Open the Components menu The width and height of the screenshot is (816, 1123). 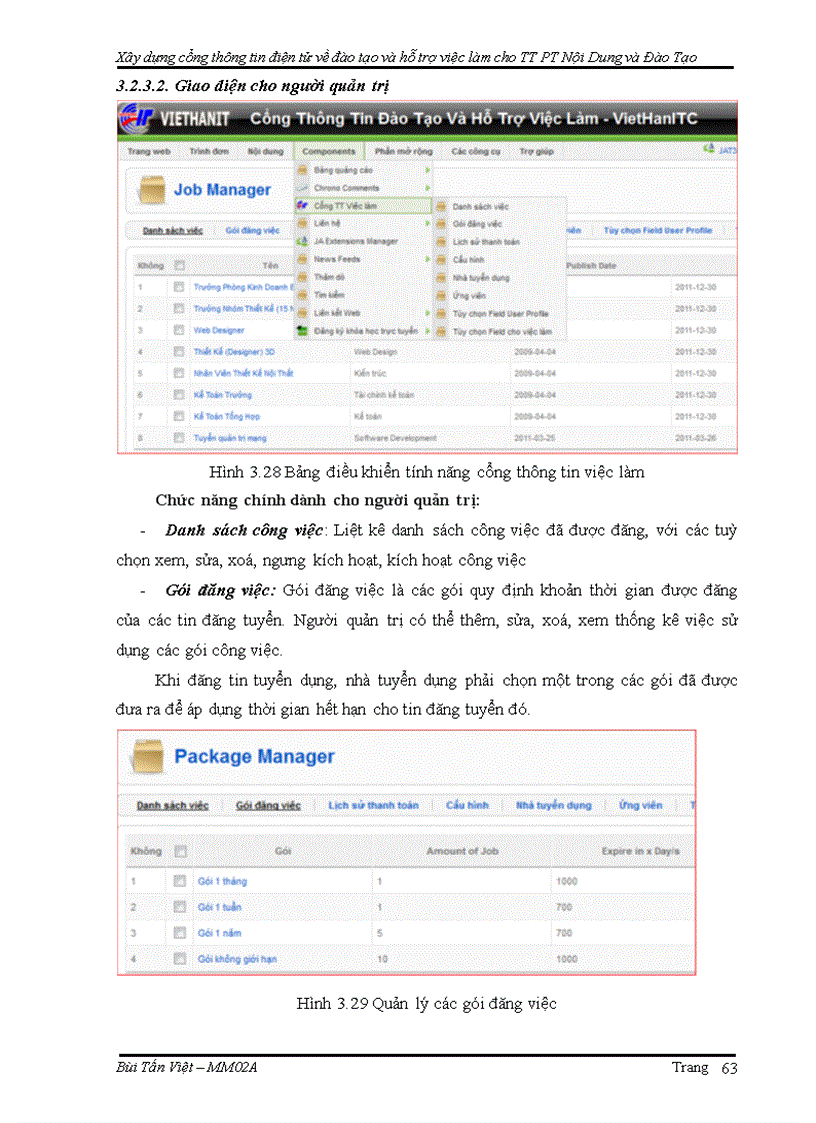click(x=328, y=151)
